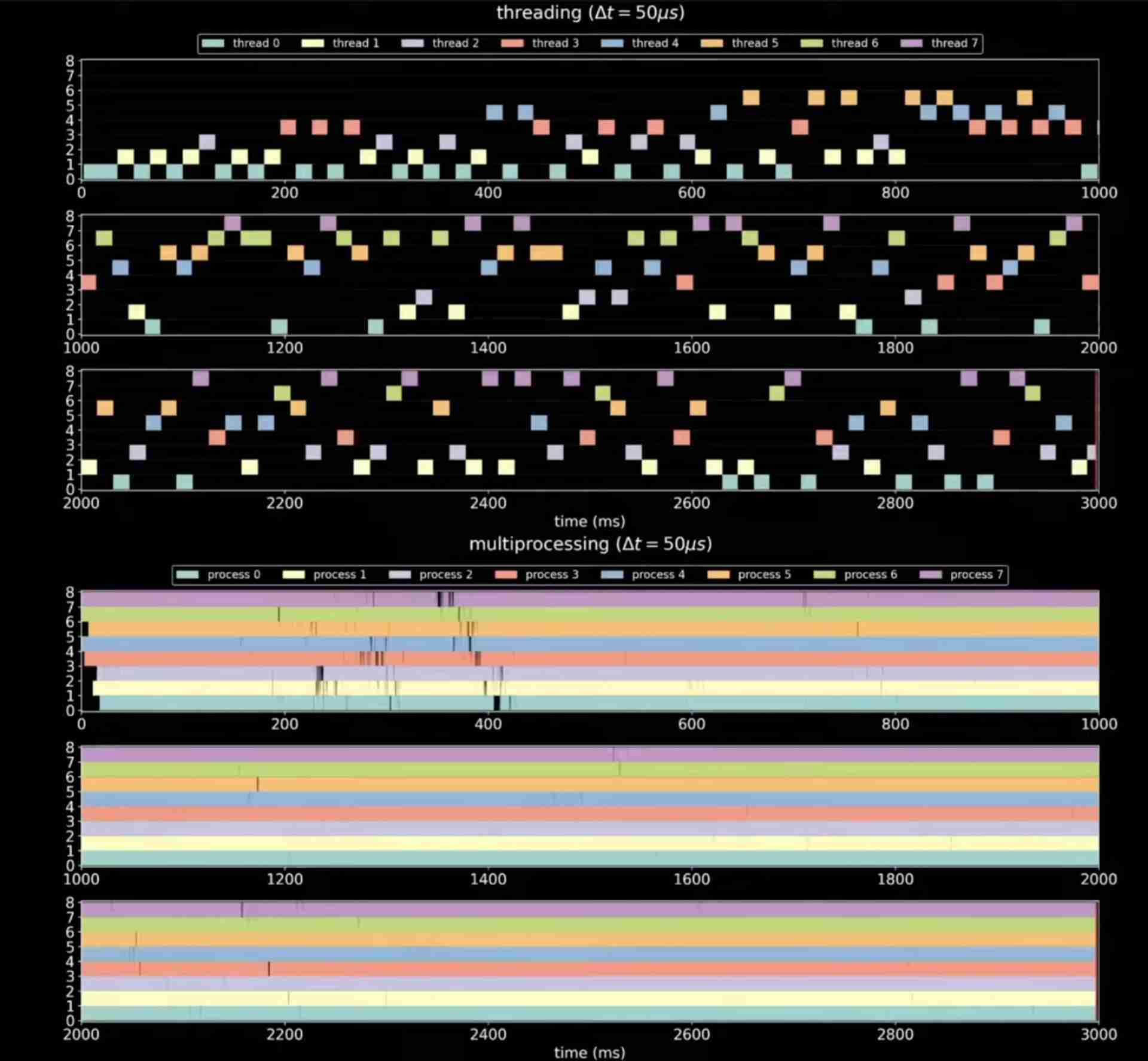Click the process 5 legend color swatch
The height and width of the screenshot is (1061, 1148).
pos(719,575)
